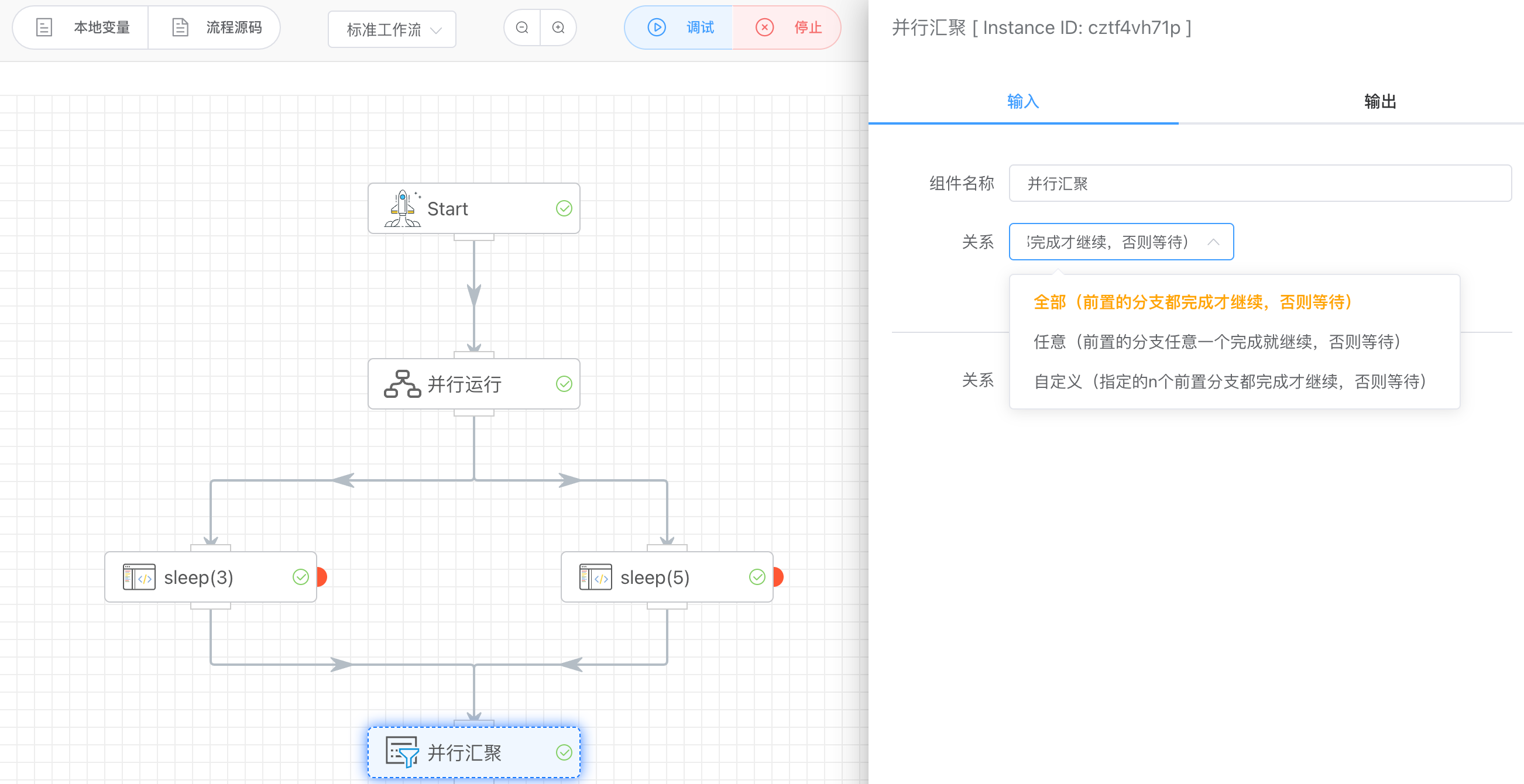Viewport: 1524px width, 784px height.
Task: Choose the 自定义 option in the relation list
Action: [x=1230, y=381]
